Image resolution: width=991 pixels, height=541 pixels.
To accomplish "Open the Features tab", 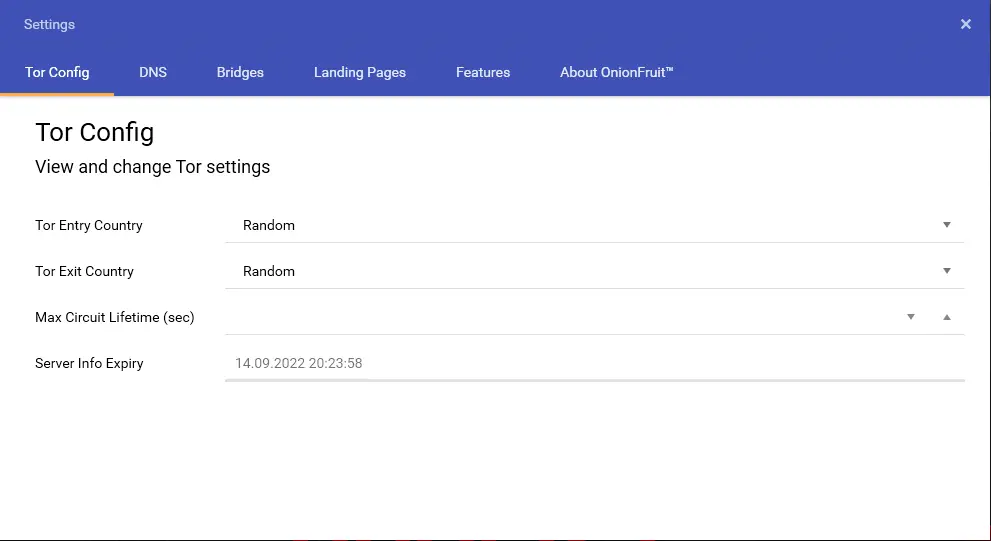I will (483, 72).
